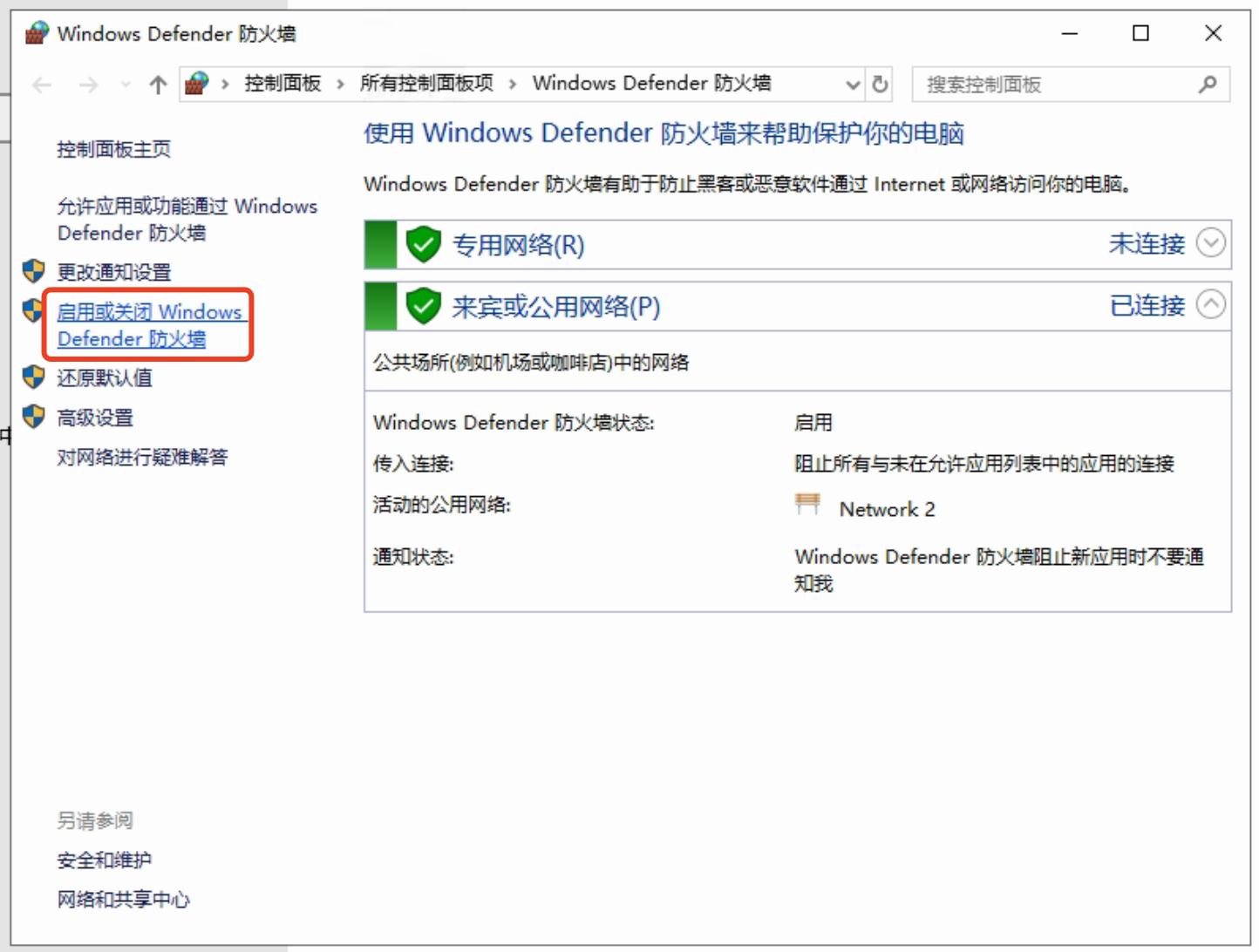Click the green shield icon beside 专用网络(R)
This screenshot has width=1259, height=952.
424,244
